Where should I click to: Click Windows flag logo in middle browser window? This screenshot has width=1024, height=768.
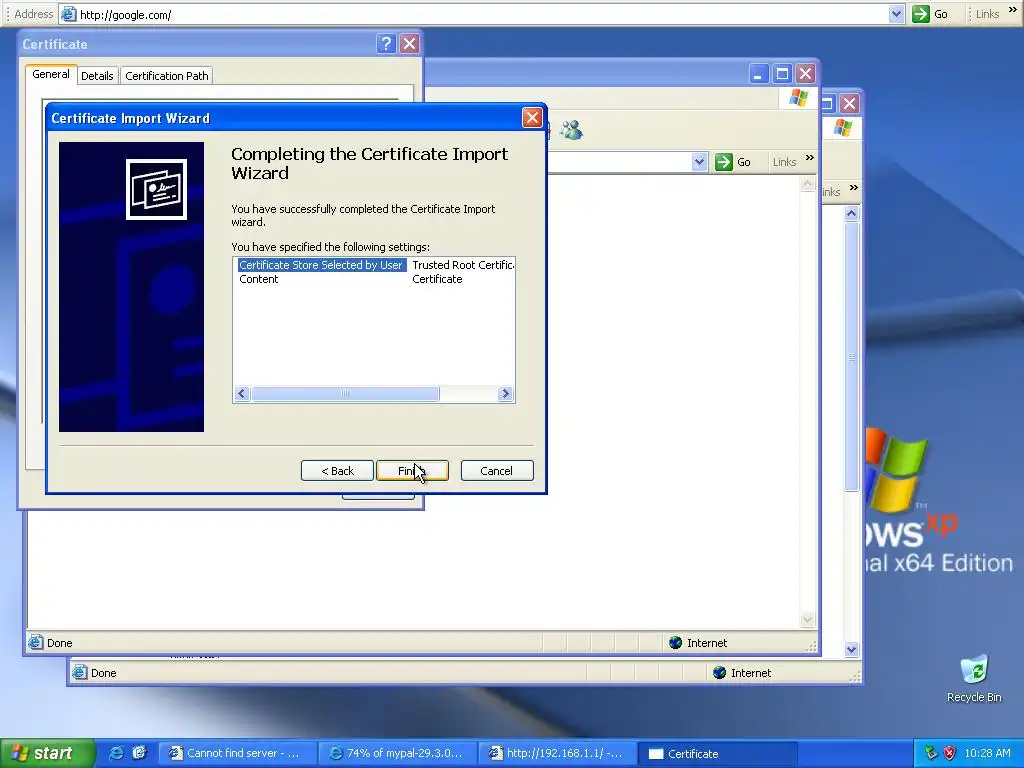[x=798, y=98]
